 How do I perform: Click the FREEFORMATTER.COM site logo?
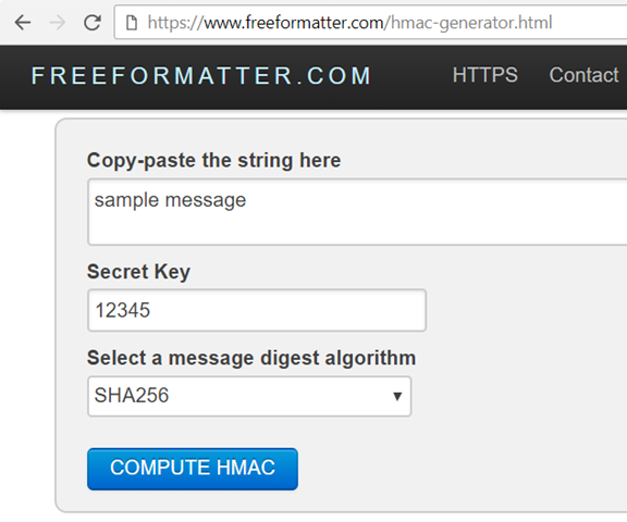(x=202, y=76)
